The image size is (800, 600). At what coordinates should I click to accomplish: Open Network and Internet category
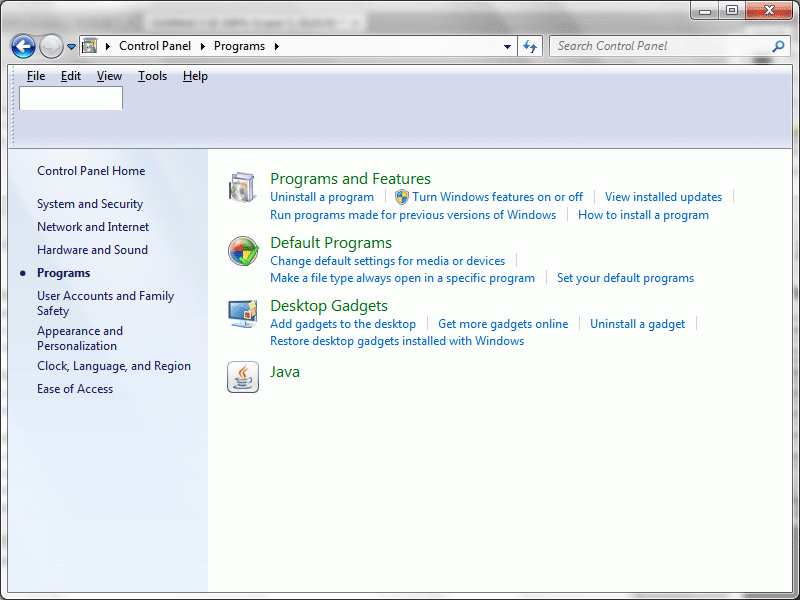click(93, 227)
